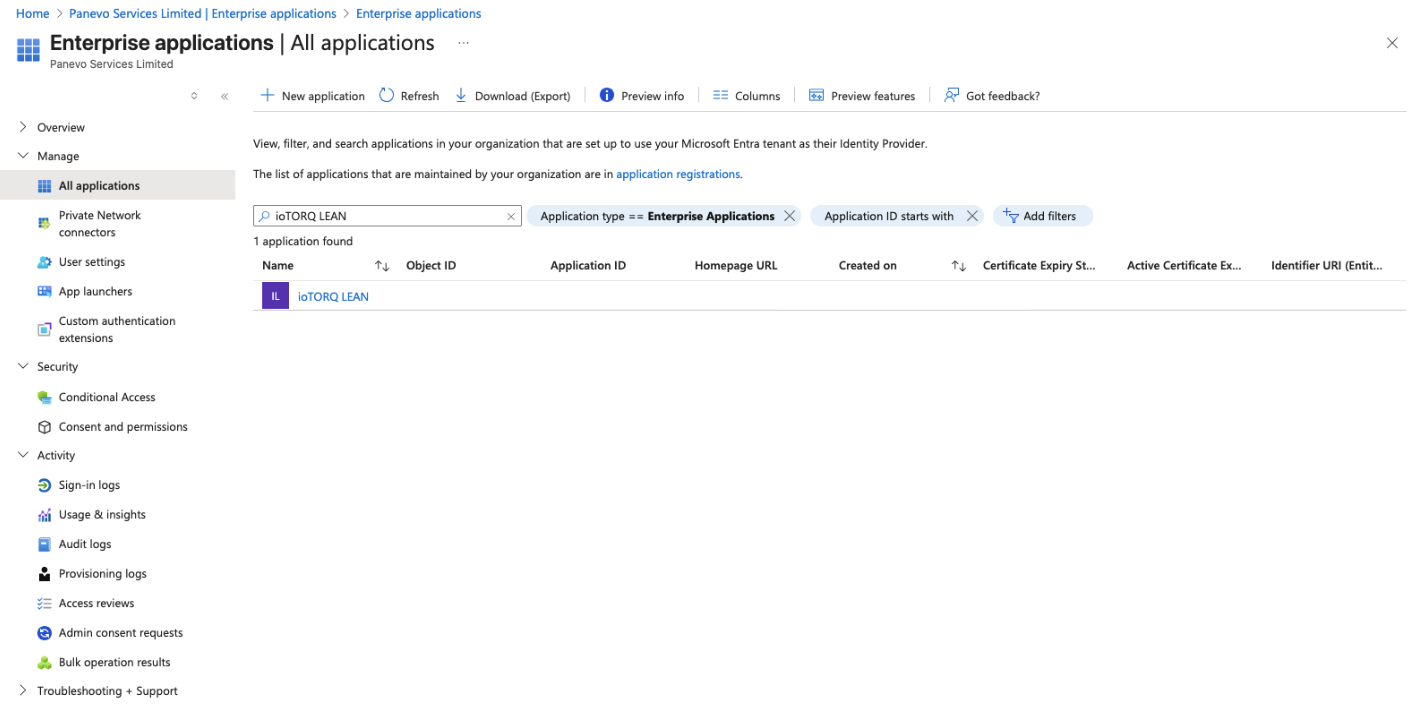Open the application registrations link
The width and height of the screenshot is (1418, 722).
(678, 174)
